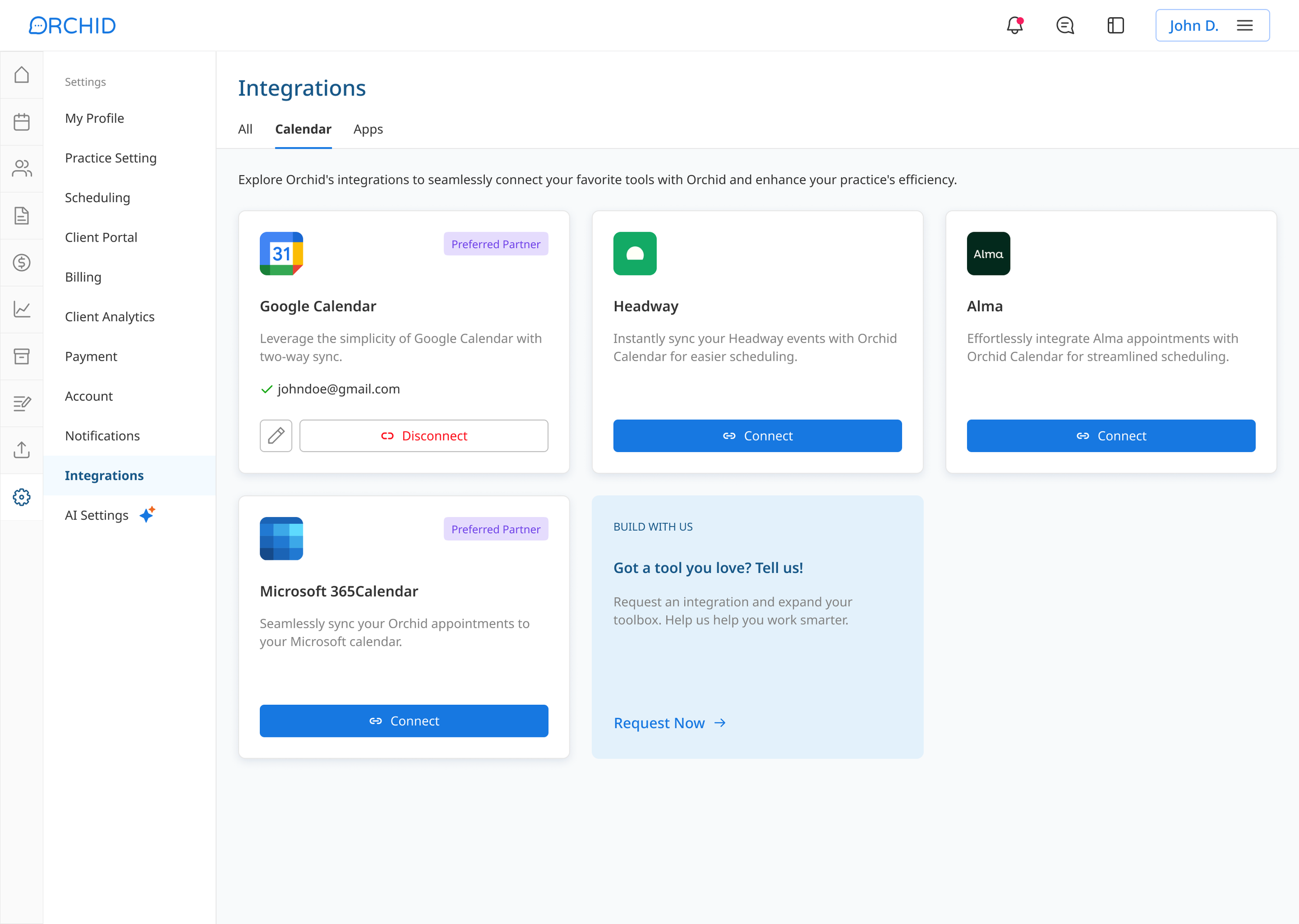The image size is (1299, 924).
Task: Open Practice Setting menu item
Action: click(110, 157)
